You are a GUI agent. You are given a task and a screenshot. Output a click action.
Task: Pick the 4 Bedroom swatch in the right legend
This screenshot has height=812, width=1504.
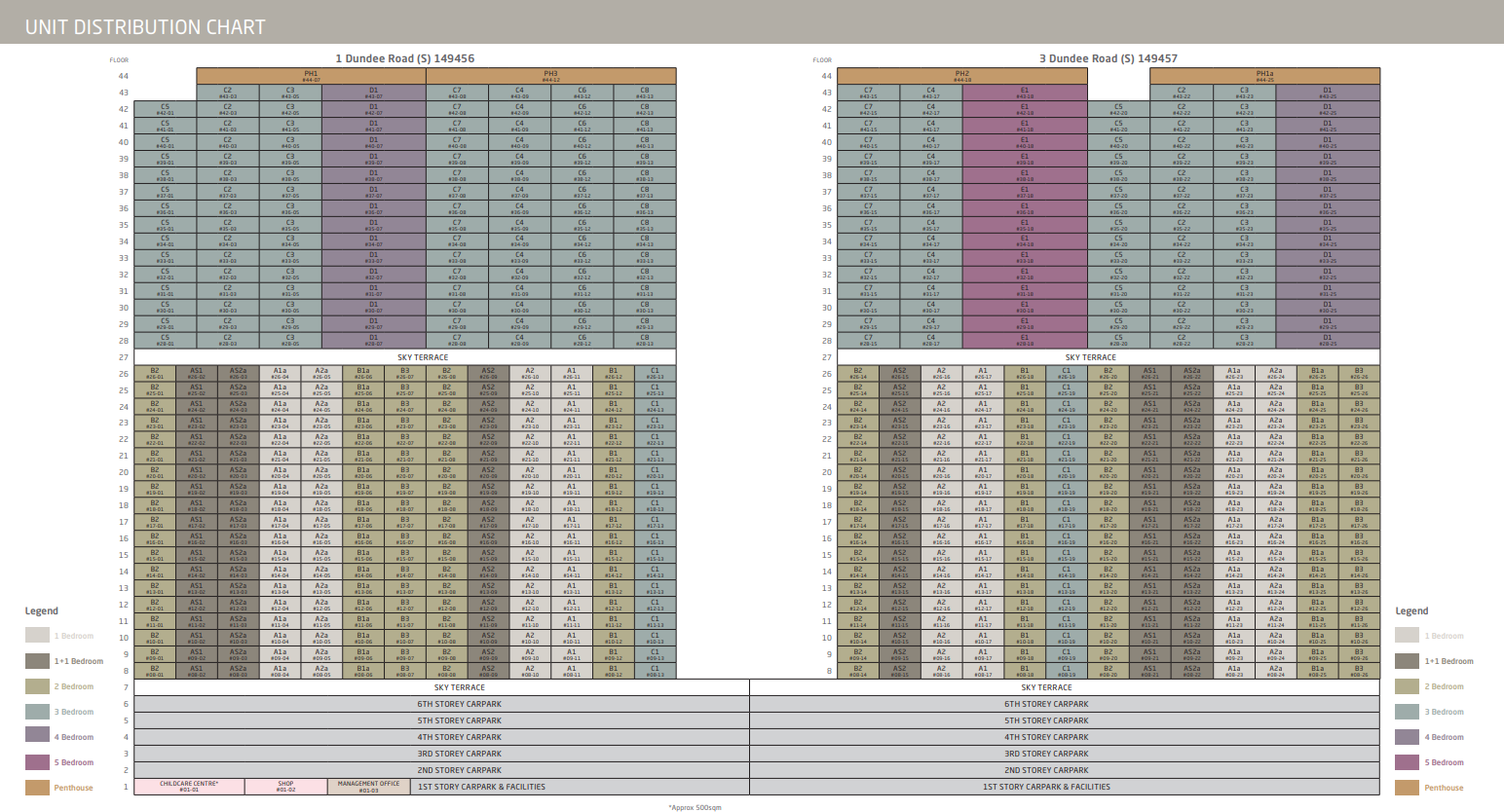pyautogui.click(x=1407, y=737)
